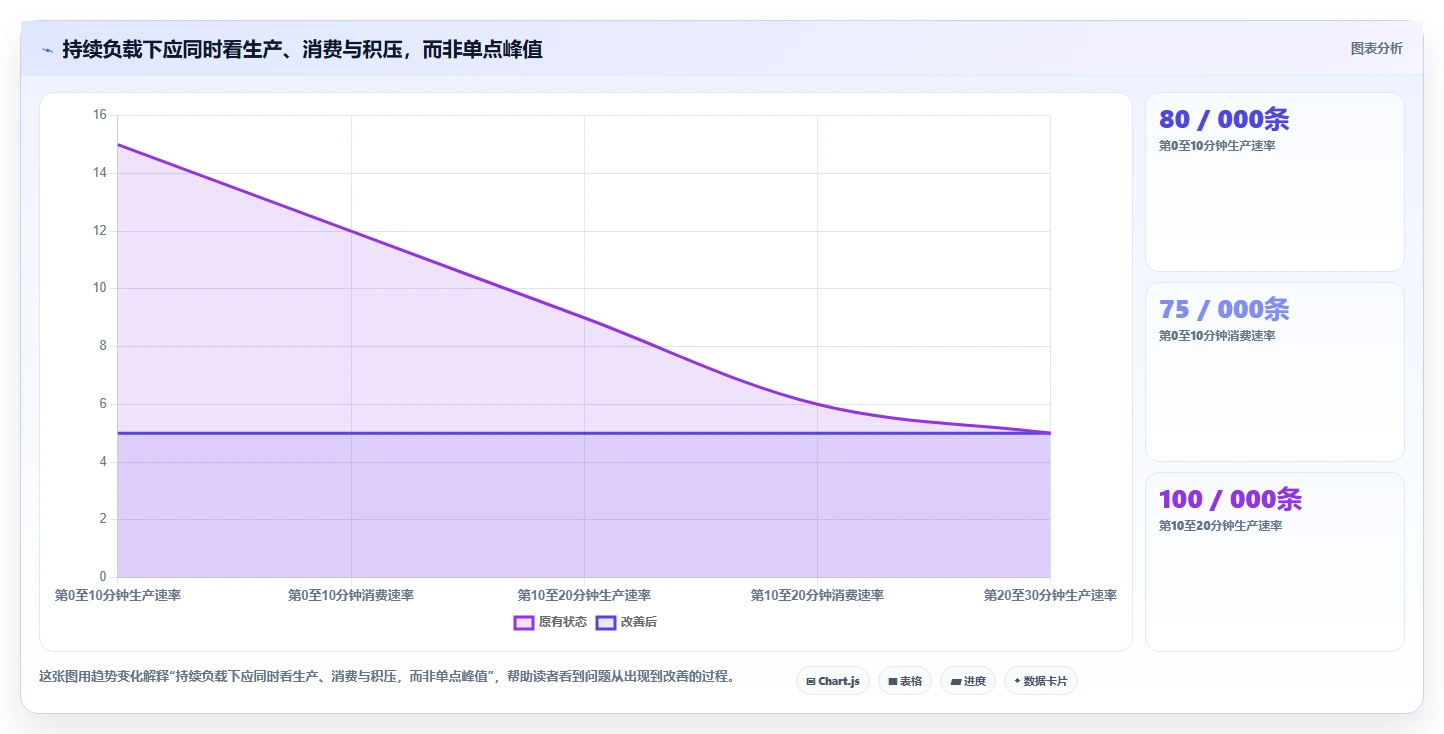Click the 改善后 legend label
The width and height of the screenshot is (1444, 734).
(639, 622)
